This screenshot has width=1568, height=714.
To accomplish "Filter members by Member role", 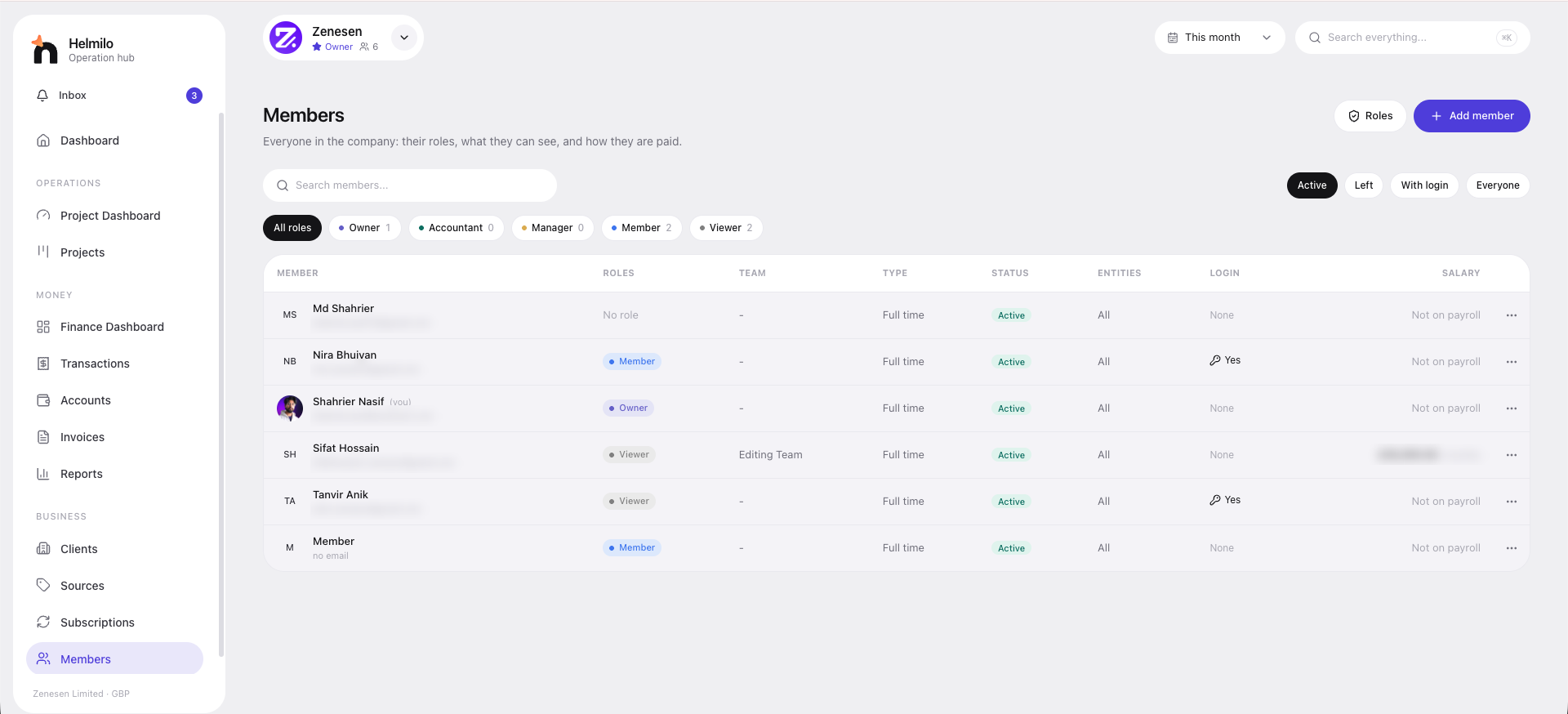I will 641,228.
